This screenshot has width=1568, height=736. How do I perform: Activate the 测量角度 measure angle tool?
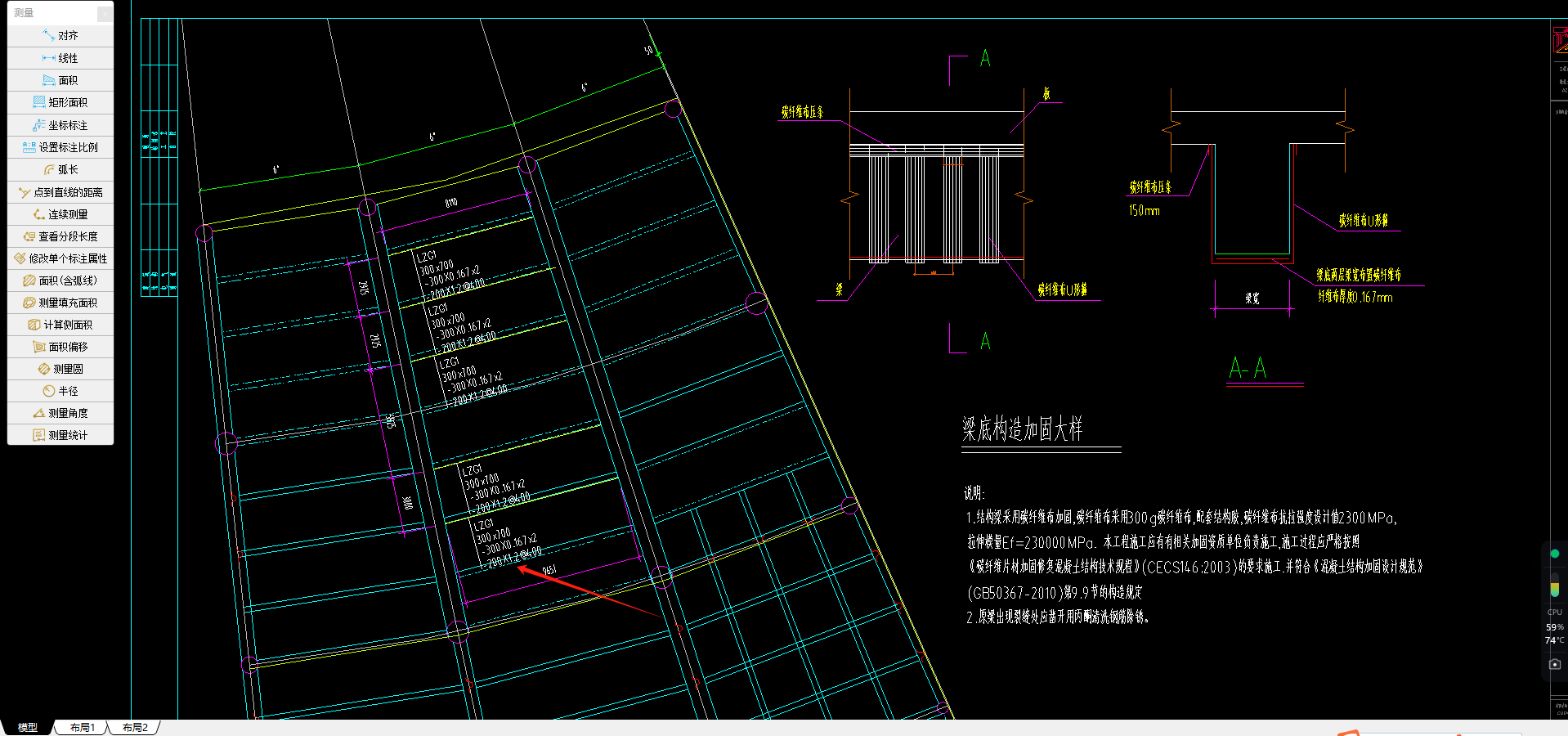[x=60, y=413]
